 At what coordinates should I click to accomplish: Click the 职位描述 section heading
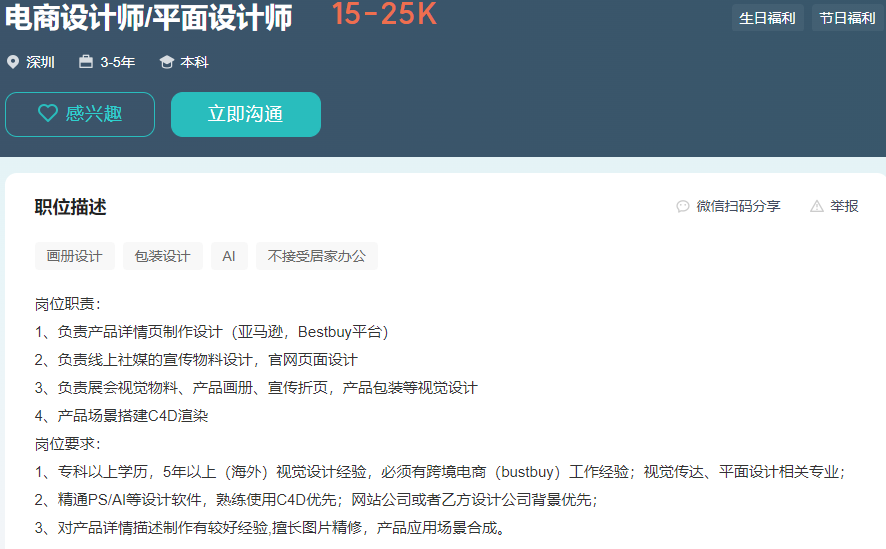click(71, 207)
